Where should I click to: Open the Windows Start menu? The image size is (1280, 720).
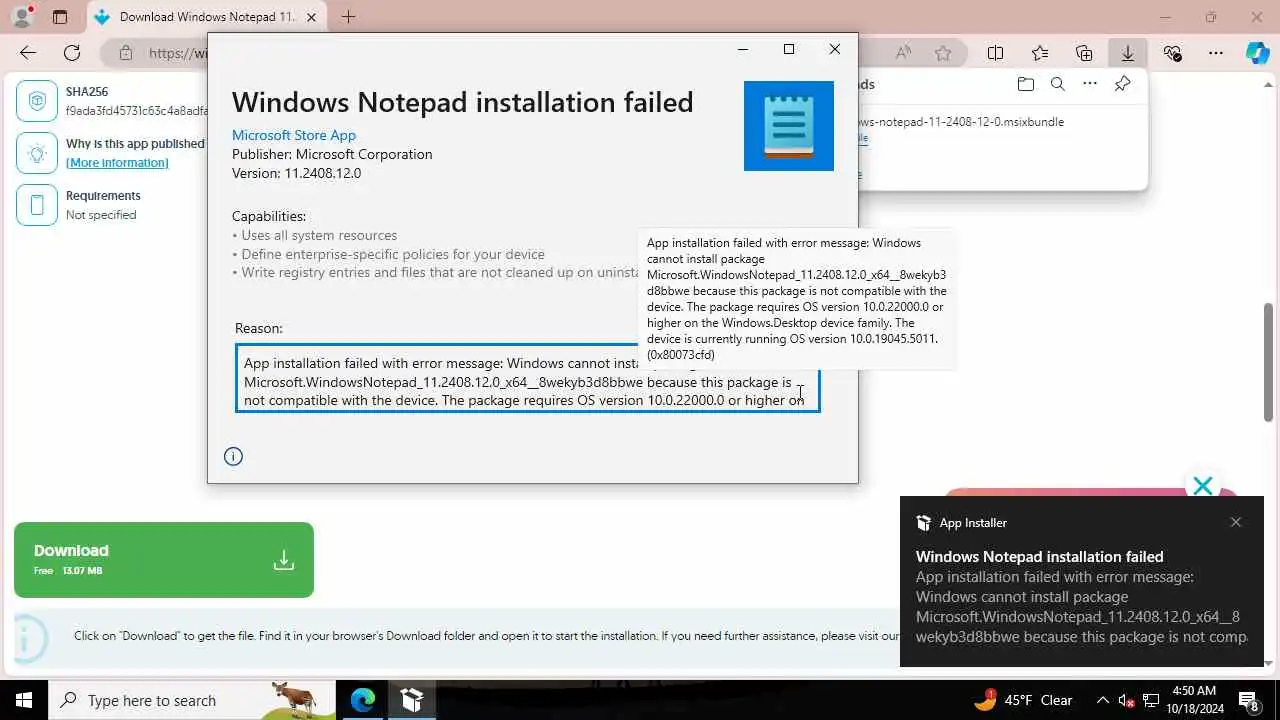[x=24, y=700]
